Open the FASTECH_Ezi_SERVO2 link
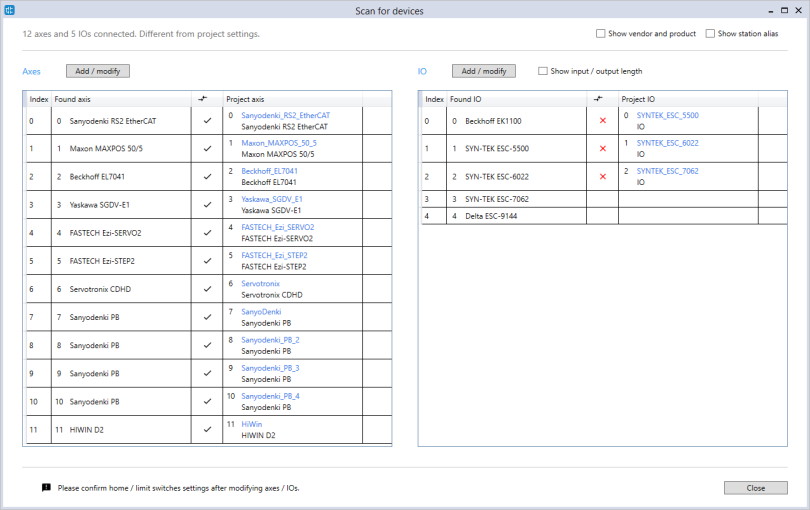The width and height of the screenshot is (810, 510). 277,227
